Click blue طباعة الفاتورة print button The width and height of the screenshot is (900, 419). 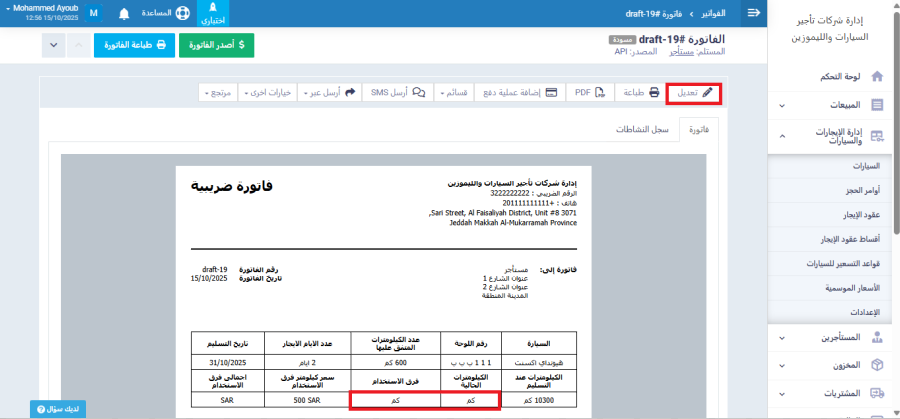(135, 45)
